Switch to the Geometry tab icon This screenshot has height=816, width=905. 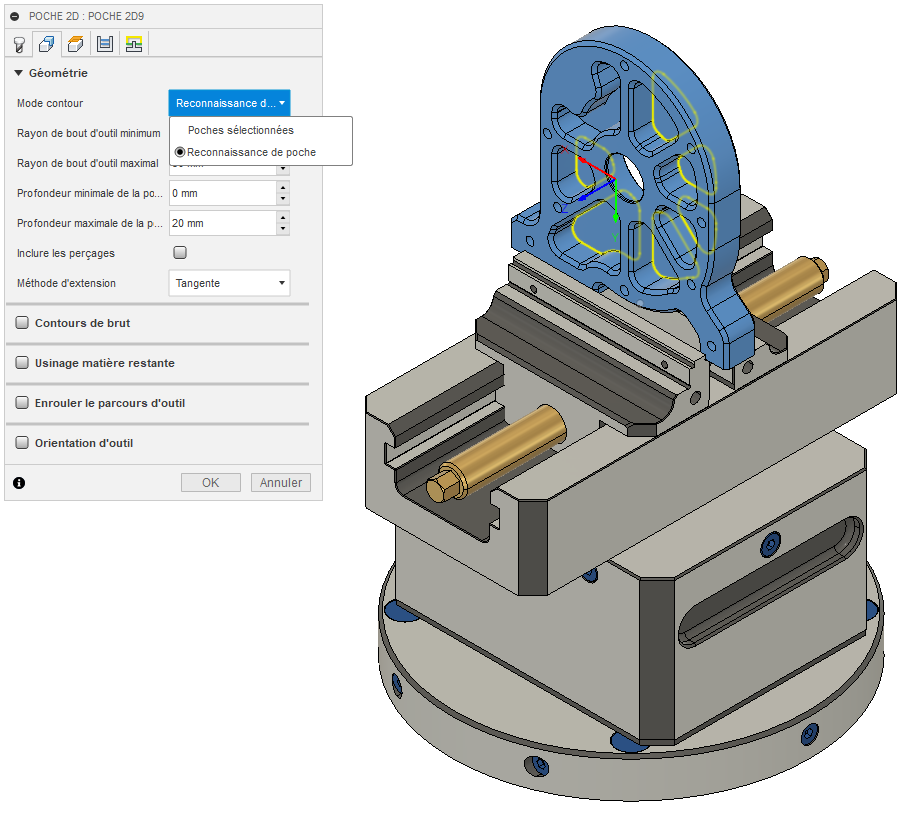click(x=46, y=44)
